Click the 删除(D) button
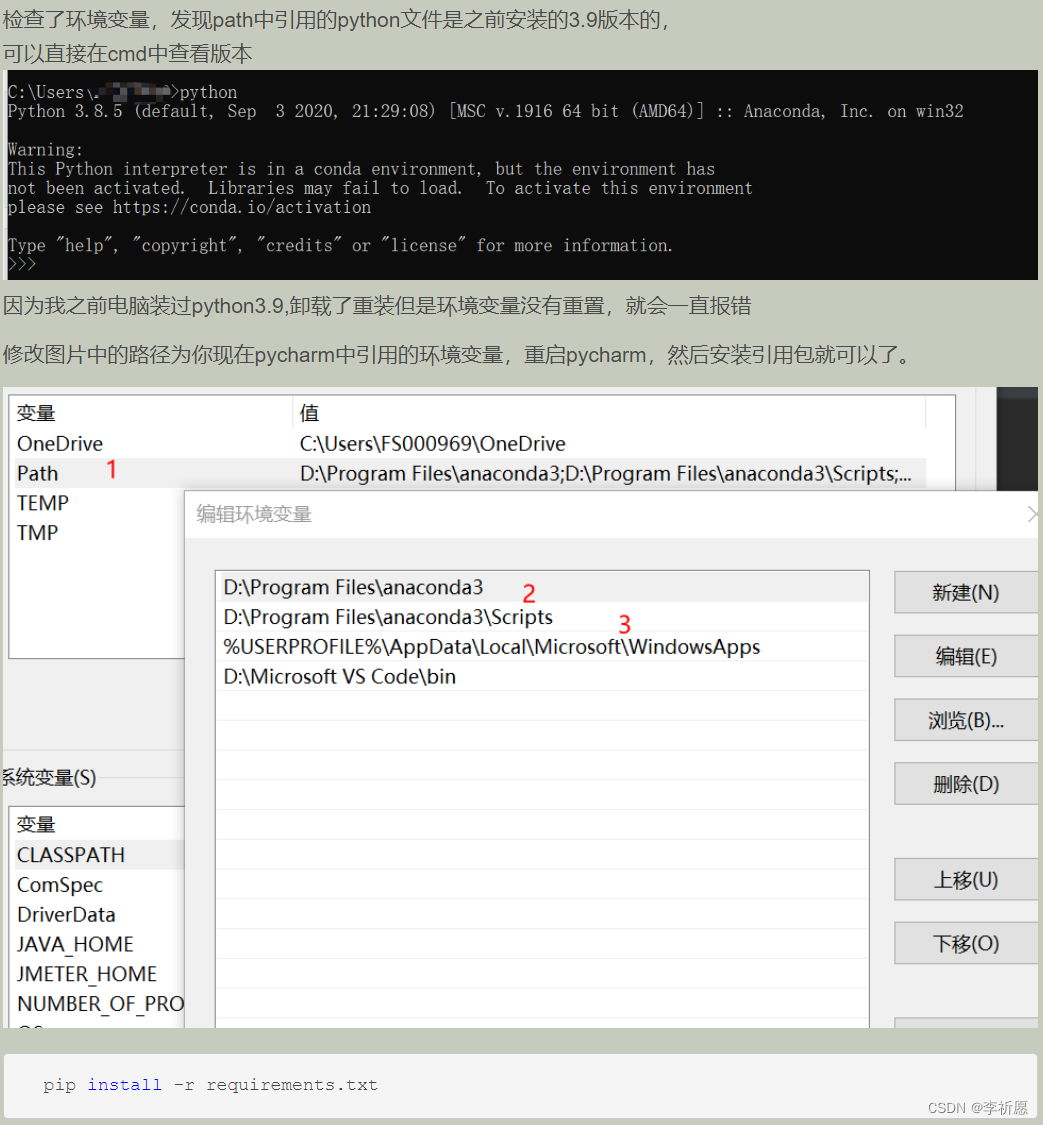 pyautogui.click(x=964, y=783)
